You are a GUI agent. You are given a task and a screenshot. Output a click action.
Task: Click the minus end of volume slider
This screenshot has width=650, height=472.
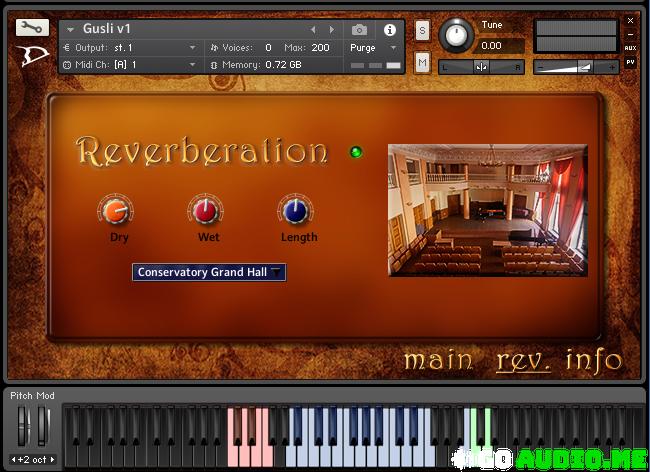click(x=541, y=67)
